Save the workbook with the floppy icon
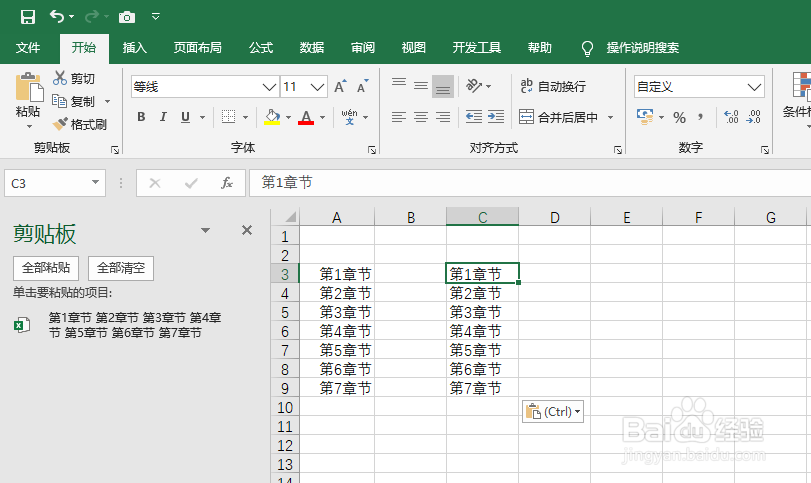The image size is (811, 483). pyautogui.click(x=27, y=17)
